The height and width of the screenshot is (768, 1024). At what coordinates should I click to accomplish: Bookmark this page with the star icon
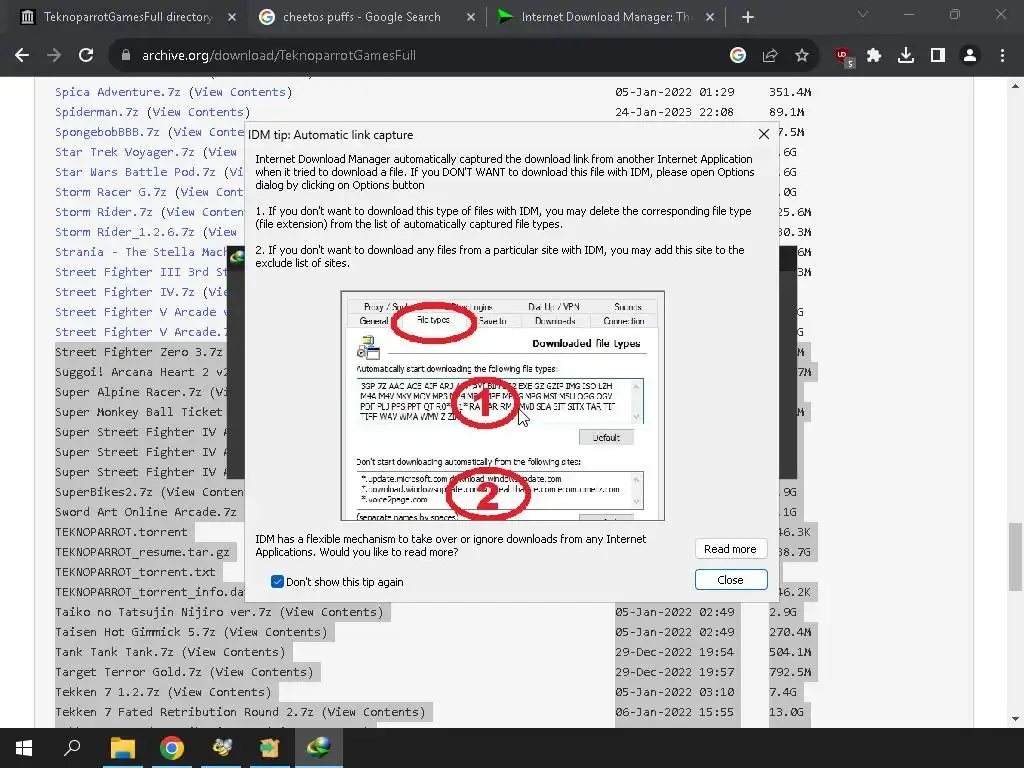point(802,56)
